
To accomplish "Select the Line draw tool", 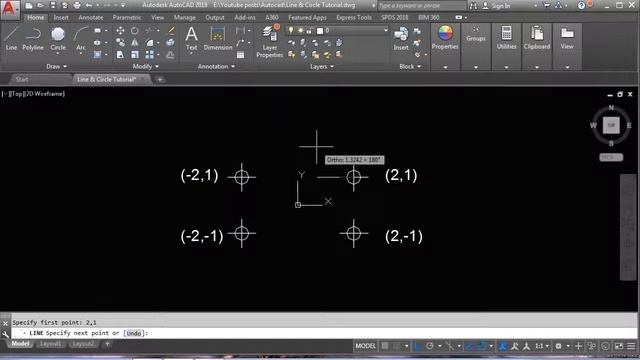I will [x=11, y=39].
